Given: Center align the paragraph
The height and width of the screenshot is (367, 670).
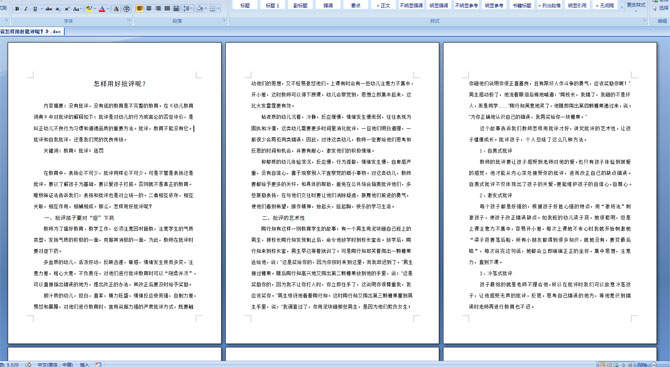Looking at the screenshot, I should coord(149,9).
